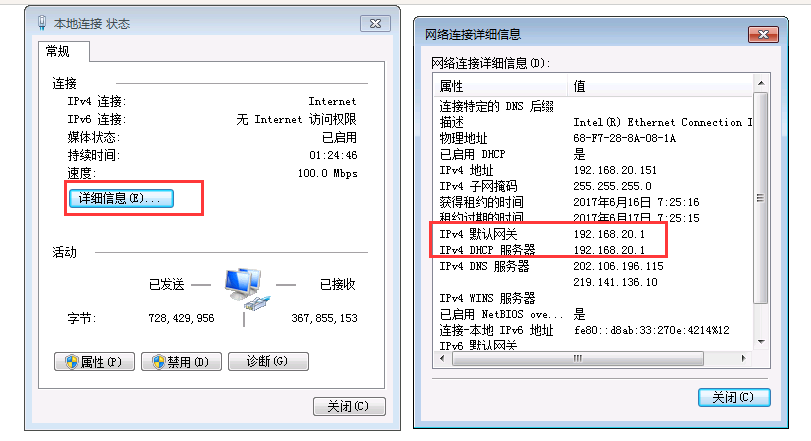Click the network computers activity icon
Image resolution: width=811 pixels, height=441 pixels.
click(247, 290)
